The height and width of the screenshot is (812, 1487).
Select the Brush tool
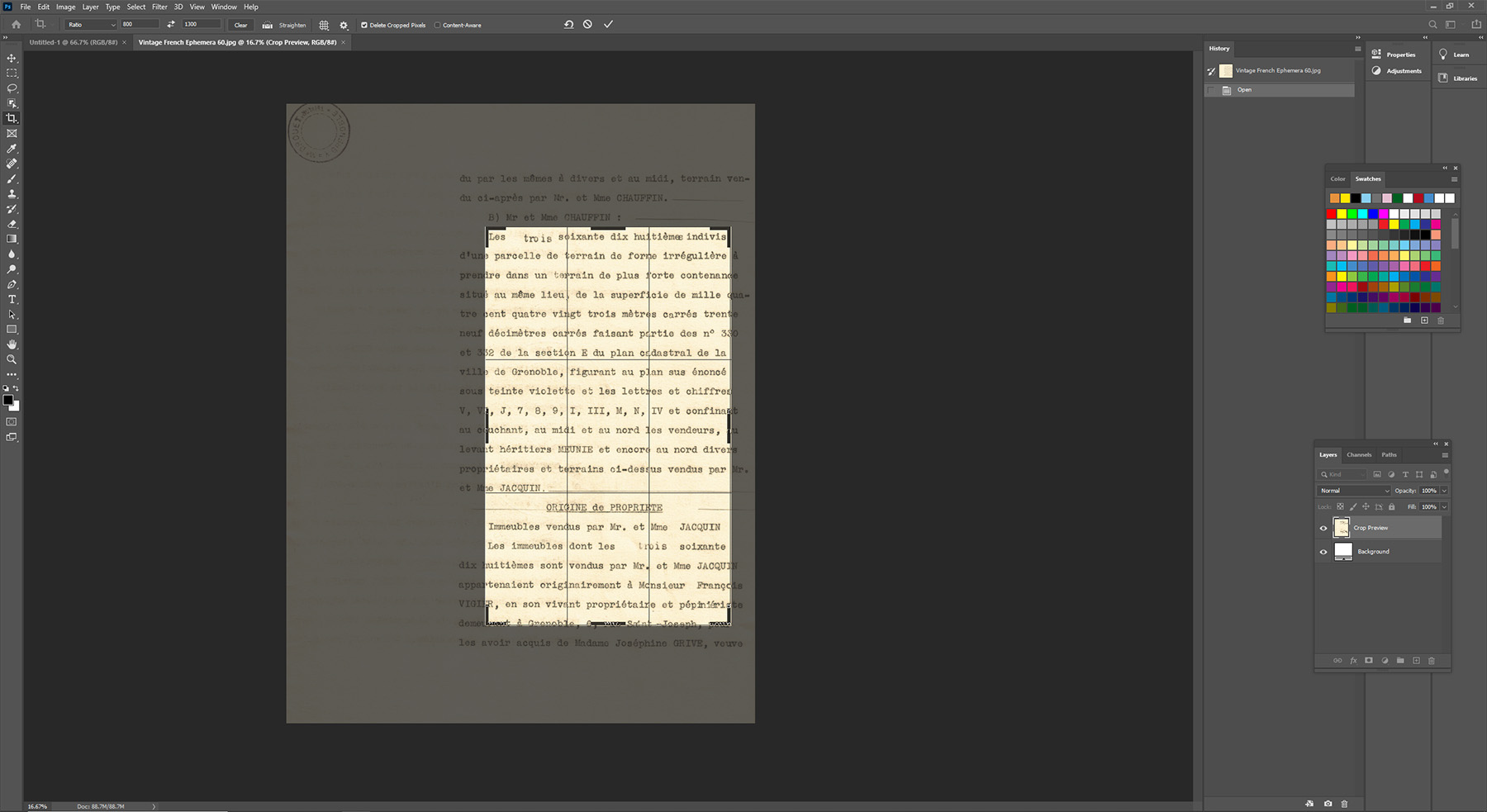click(x=12, y=178)
